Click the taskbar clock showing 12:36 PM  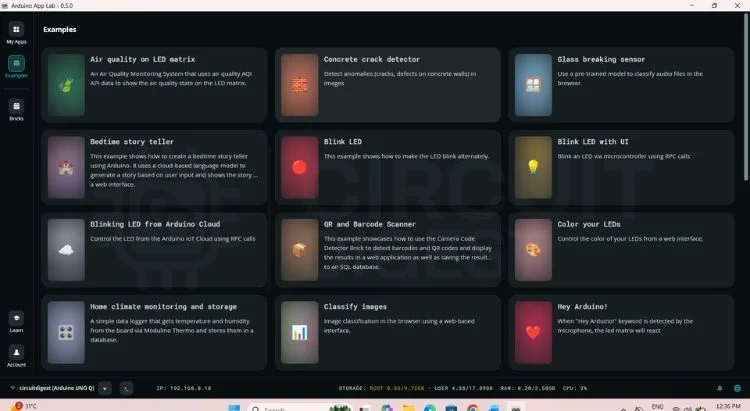(x=728, y=406)
